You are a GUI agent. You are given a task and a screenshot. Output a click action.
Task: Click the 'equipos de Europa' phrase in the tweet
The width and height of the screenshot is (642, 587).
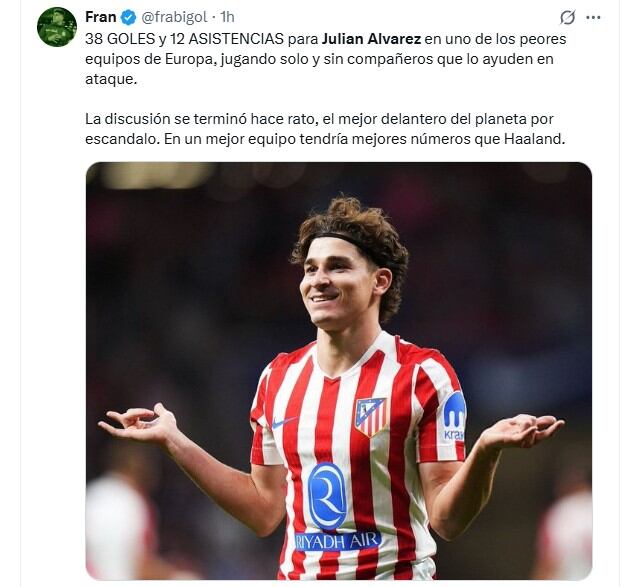149,59
